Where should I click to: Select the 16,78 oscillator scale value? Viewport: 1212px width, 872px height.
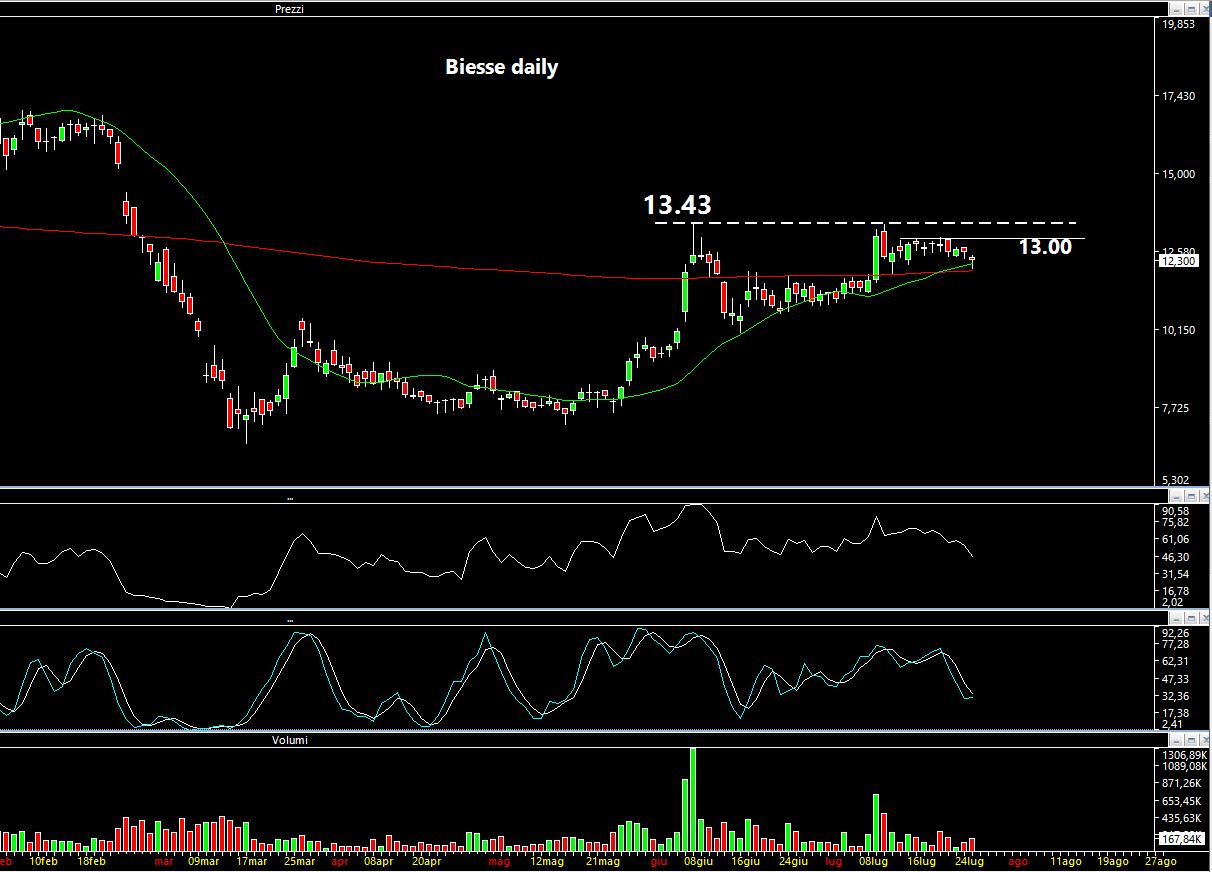[1175, 591]
